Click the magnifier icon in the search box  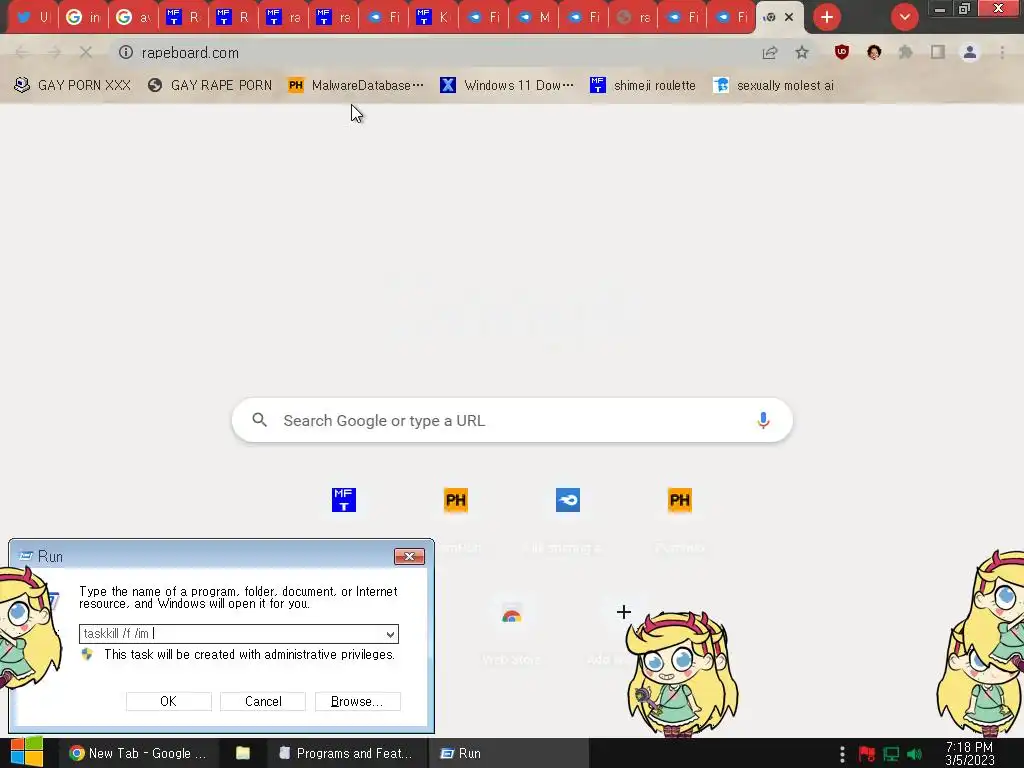click(259, 420)
